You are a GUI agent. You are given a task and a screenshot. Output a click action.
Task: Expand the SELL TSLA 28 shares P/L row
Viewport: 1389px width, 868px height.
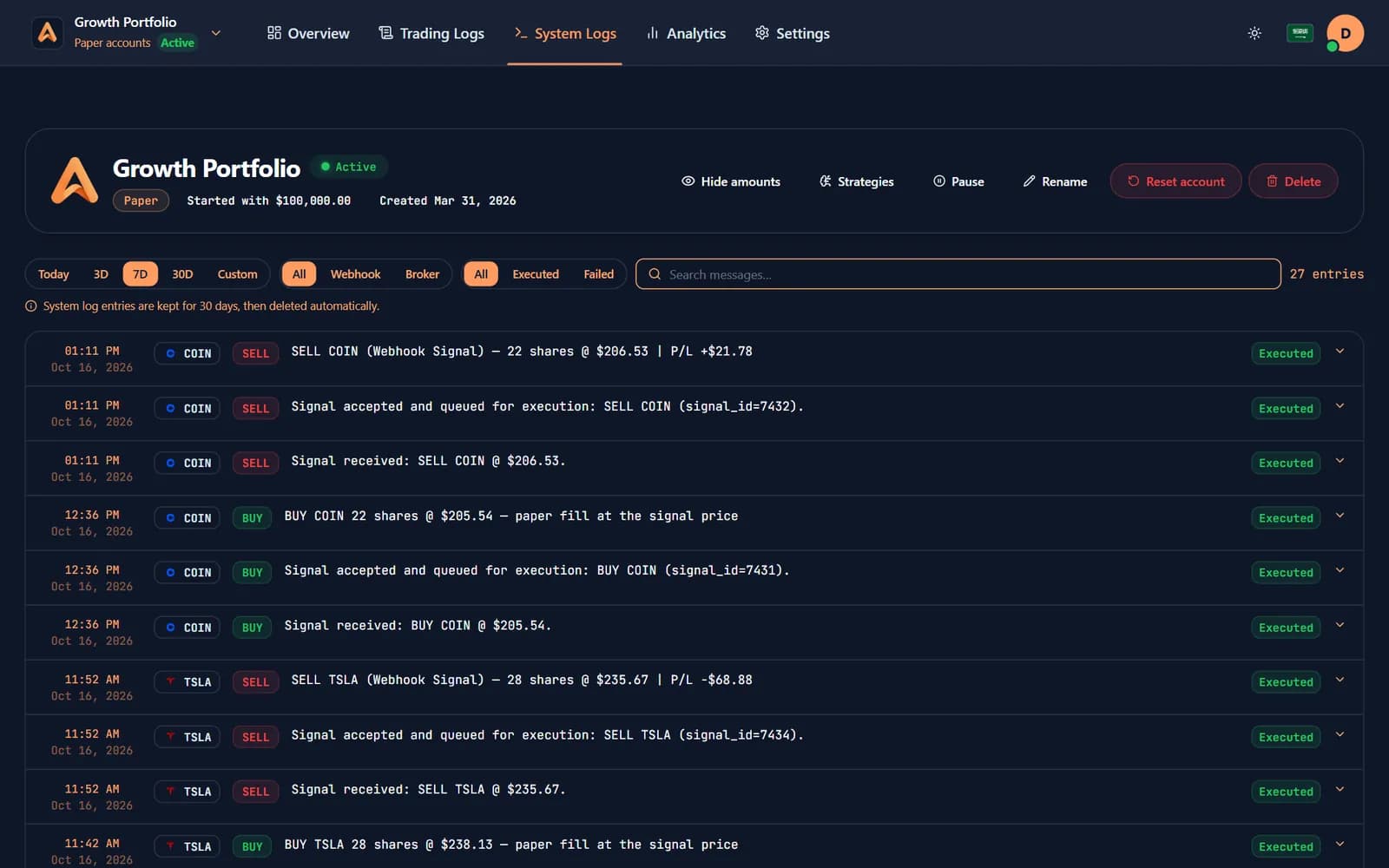1340,680
